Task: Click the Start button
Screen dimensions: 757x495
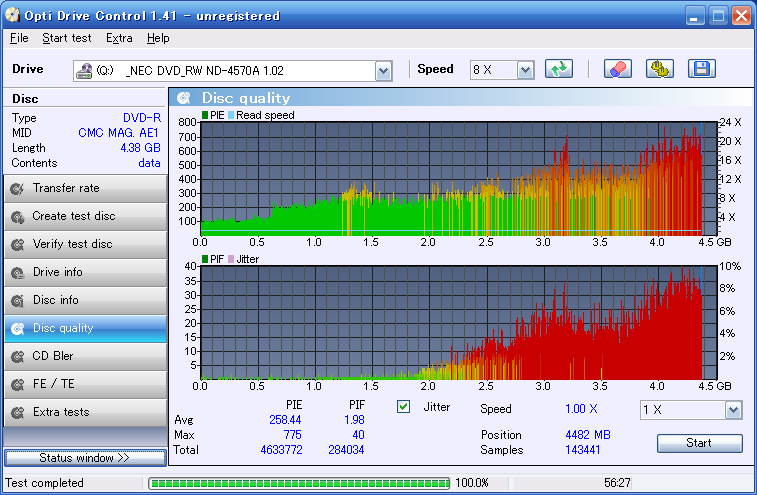Action: 700,443
